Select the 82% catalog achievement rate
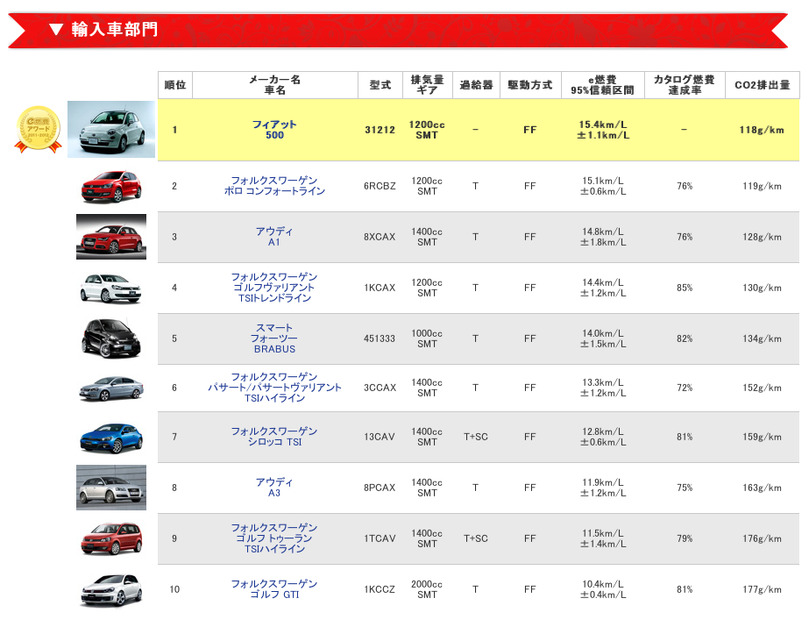This screenshot has width=809, height=620. pos(685,338)
